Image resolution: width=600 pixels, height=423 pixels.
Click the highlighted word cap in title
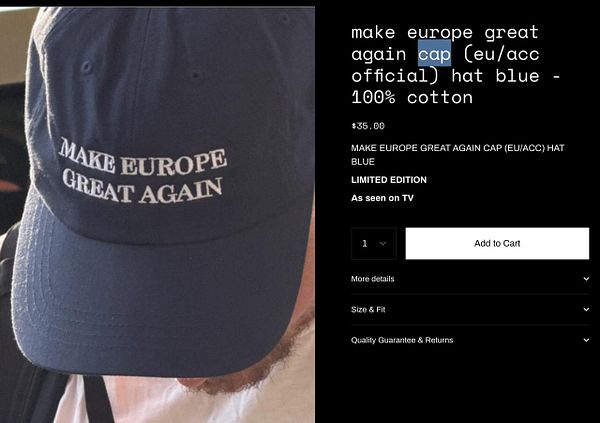[434, 53]
